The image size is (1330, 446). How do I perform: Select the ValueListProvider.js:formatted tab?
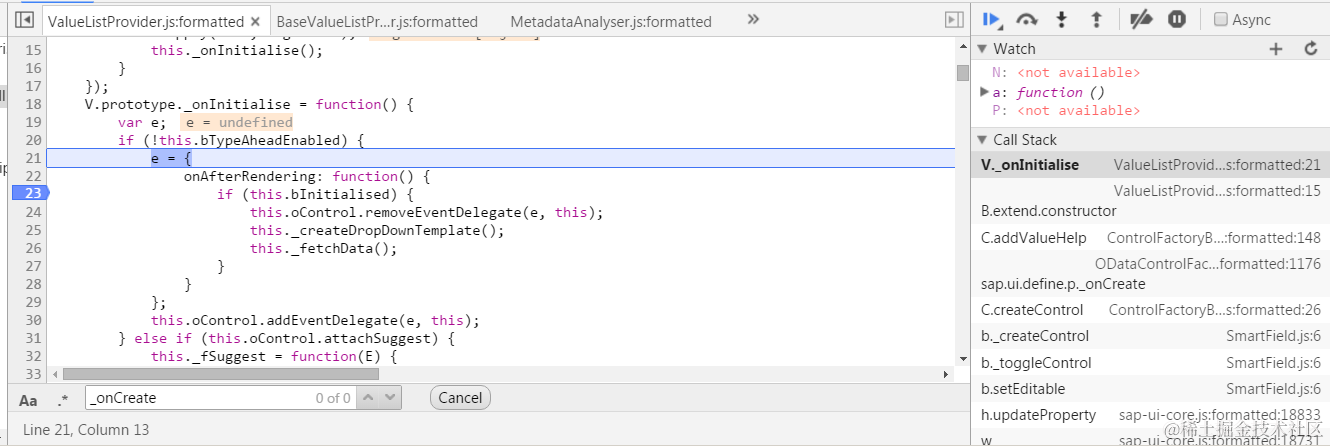(x=146, y=21)
